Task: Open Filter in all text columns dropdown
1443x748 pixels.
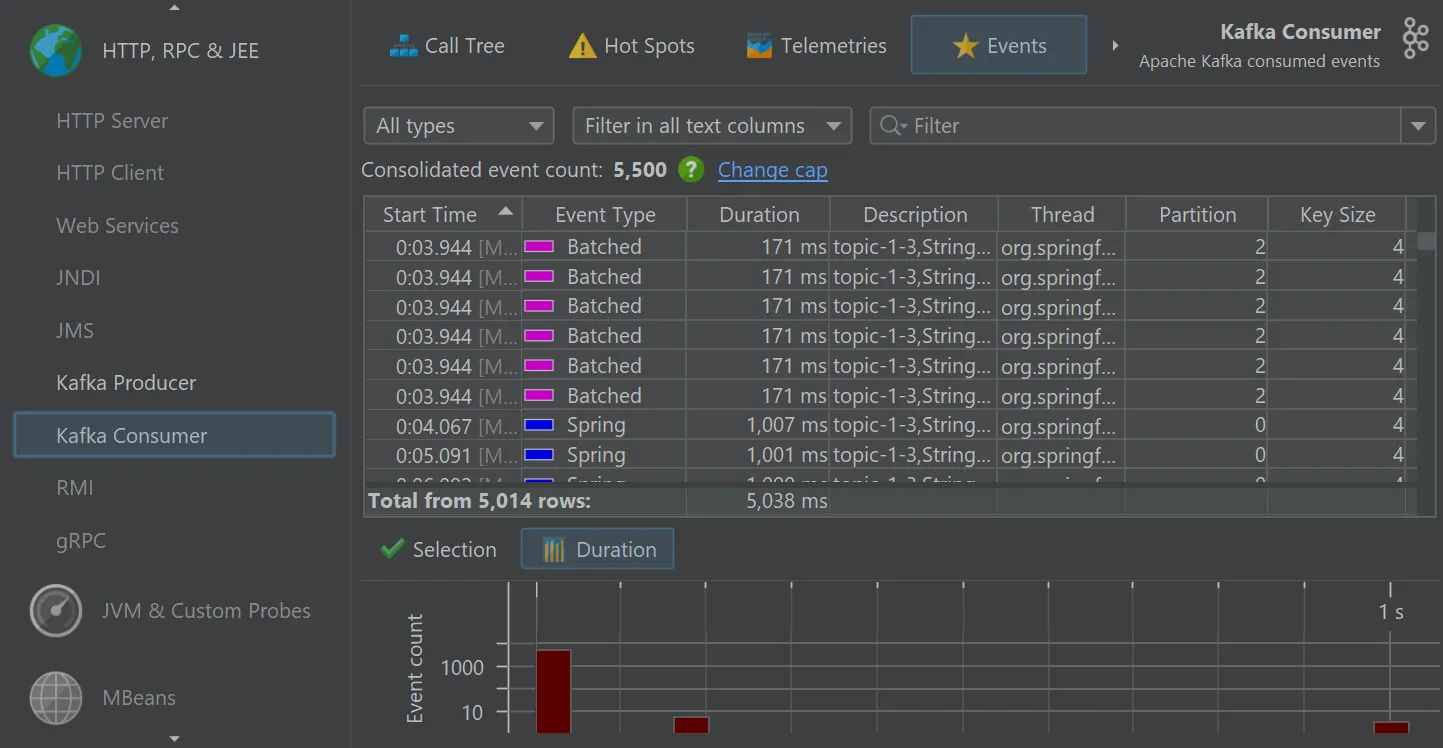Action: pyautogui.click(x=712, y=126)
